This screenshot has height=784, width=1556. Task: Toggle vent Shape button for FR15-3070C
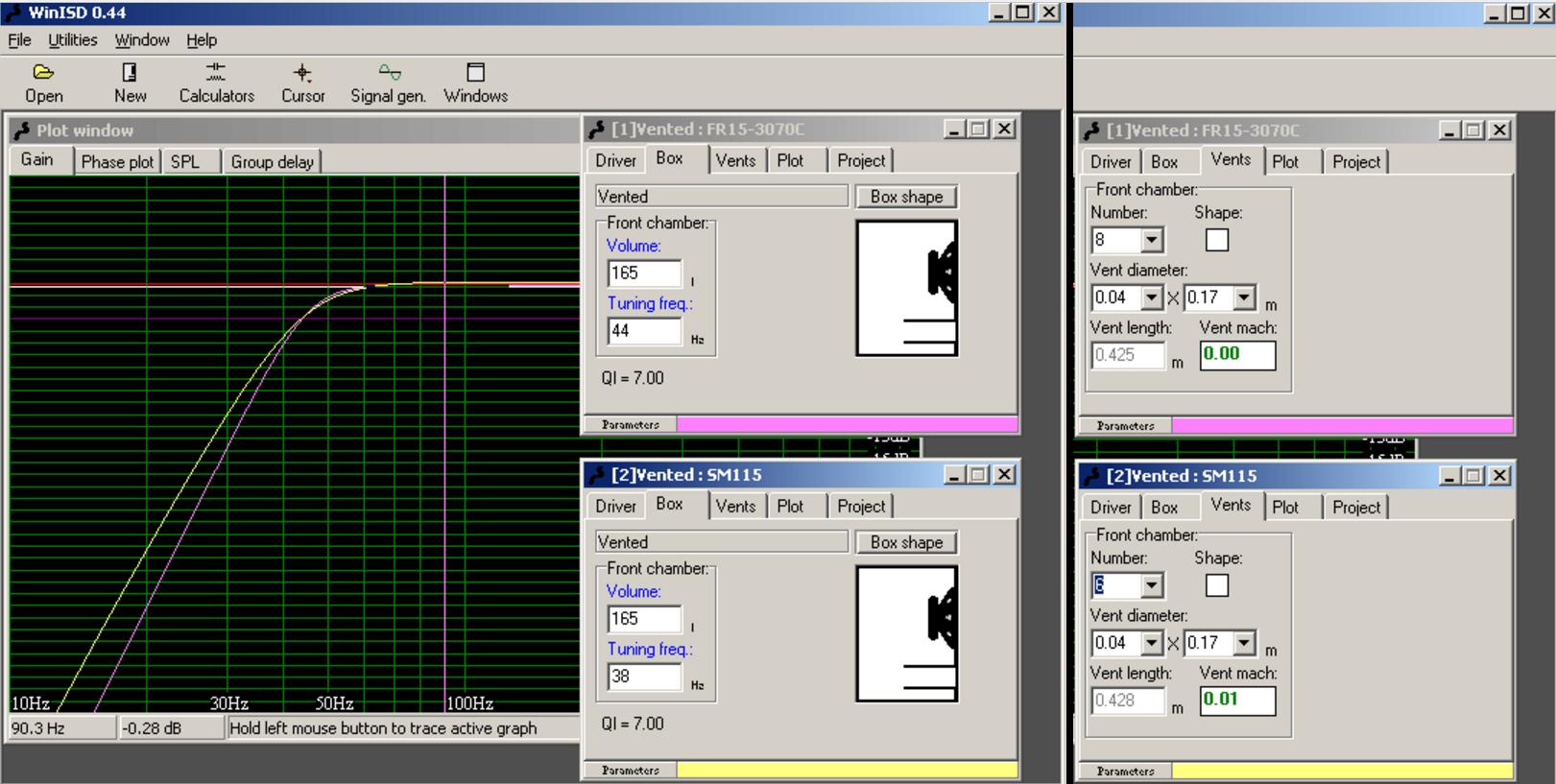tap(1217, 240)
